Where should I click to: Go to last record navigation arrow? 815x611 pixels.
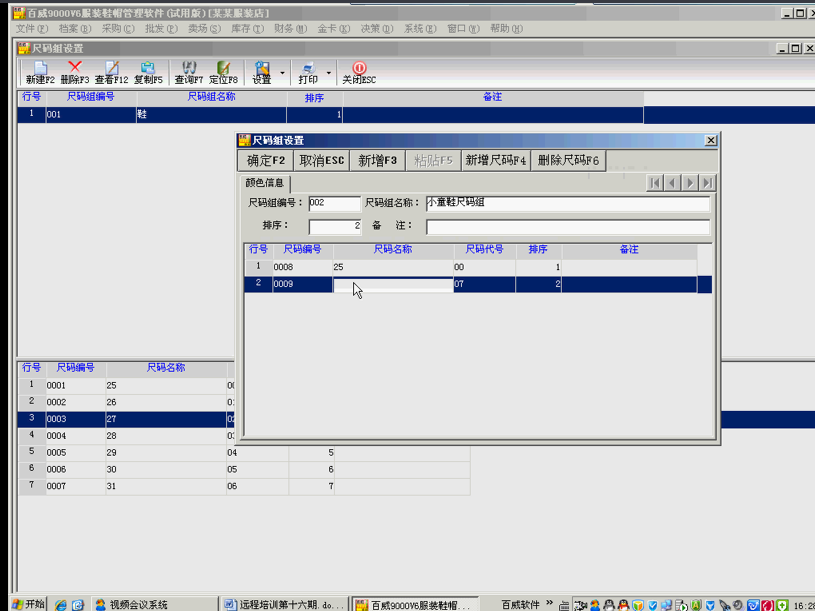pos(707,182)
